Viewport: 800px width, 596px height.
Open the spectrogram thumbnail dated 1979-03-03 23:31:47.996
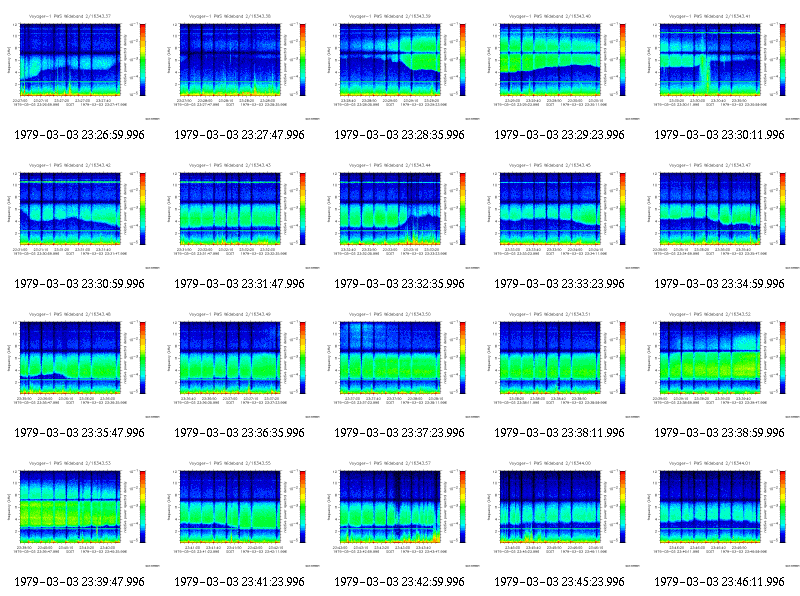(240, 215)
